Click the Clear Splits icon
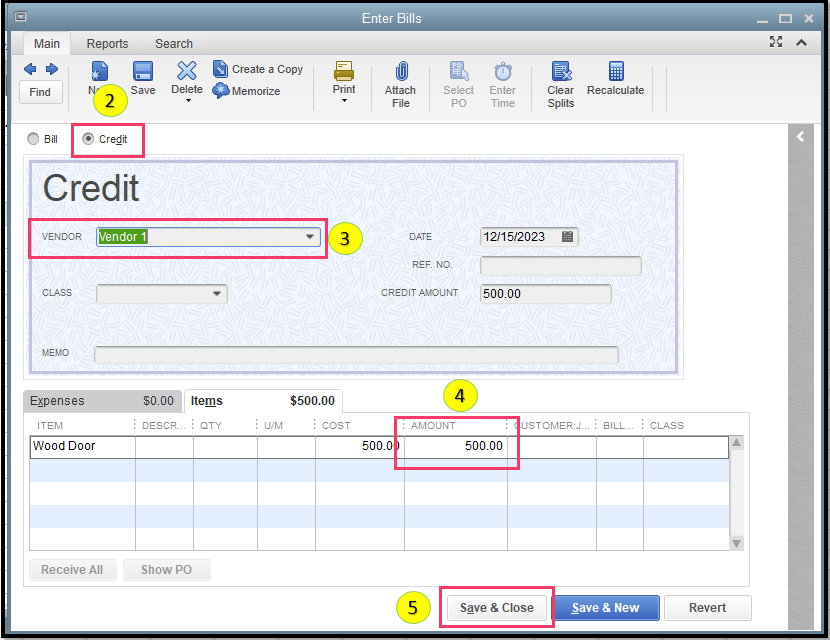This screenshot has width=830, height=640. pos(561,71)
